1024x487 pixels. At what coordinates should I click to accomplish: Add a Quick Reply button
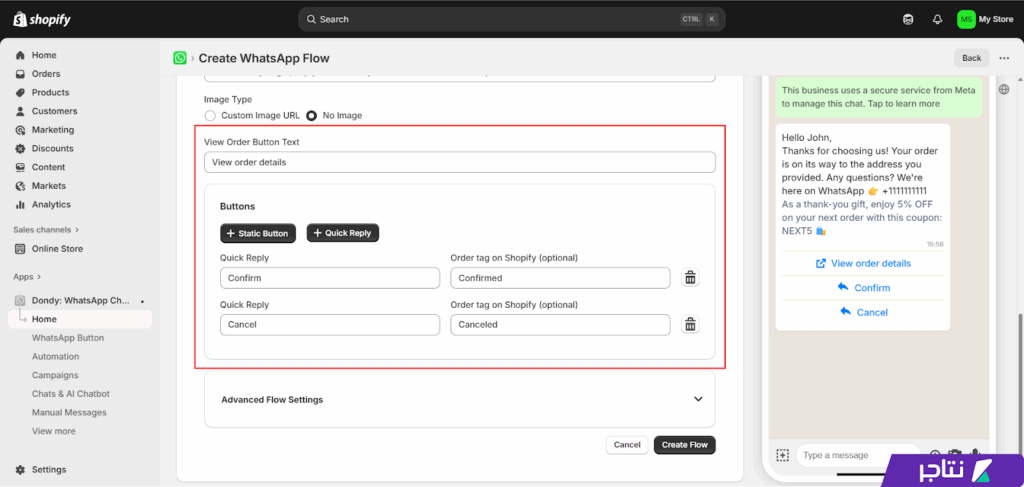342,233
